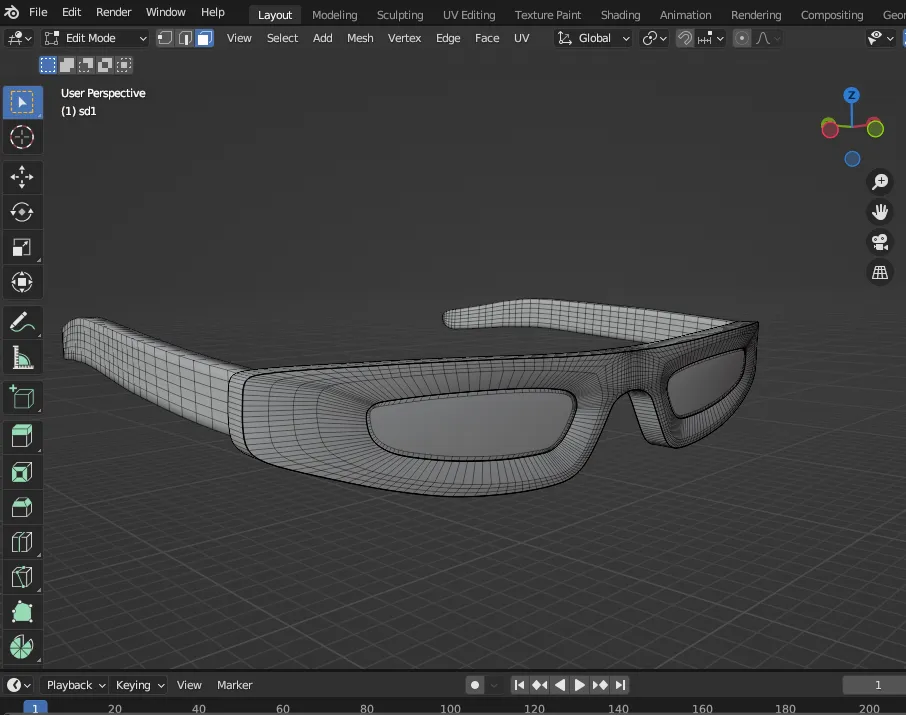Jump to the last frame
The height and width of the screenshot is (715, 906).
(x=620, y=685)
